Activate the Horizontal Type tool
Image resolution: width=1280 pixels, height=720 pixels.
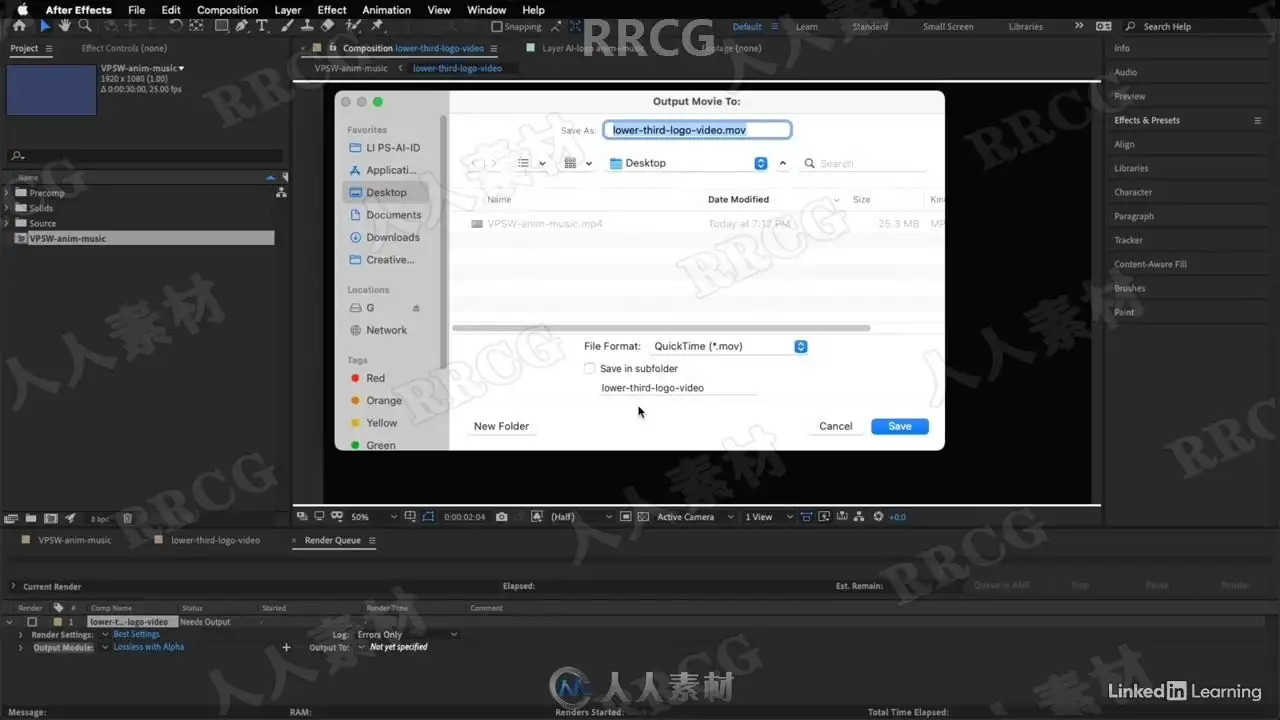click(262, 26)
